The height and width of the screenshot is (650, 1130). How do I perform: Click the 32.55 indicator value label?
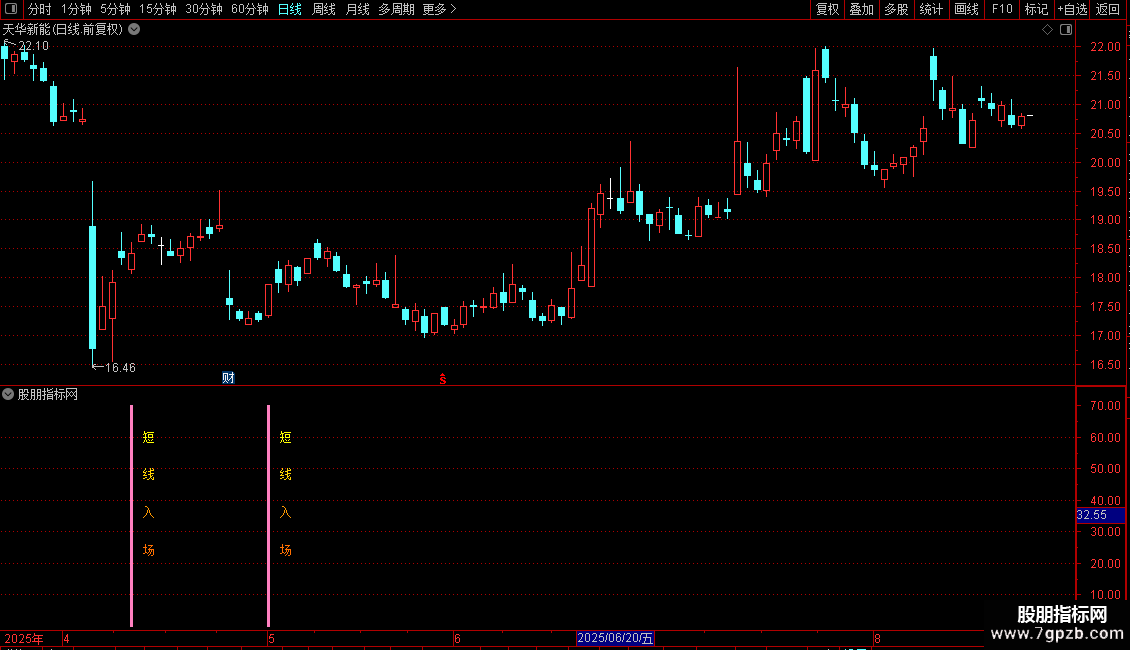point(1100,515)
